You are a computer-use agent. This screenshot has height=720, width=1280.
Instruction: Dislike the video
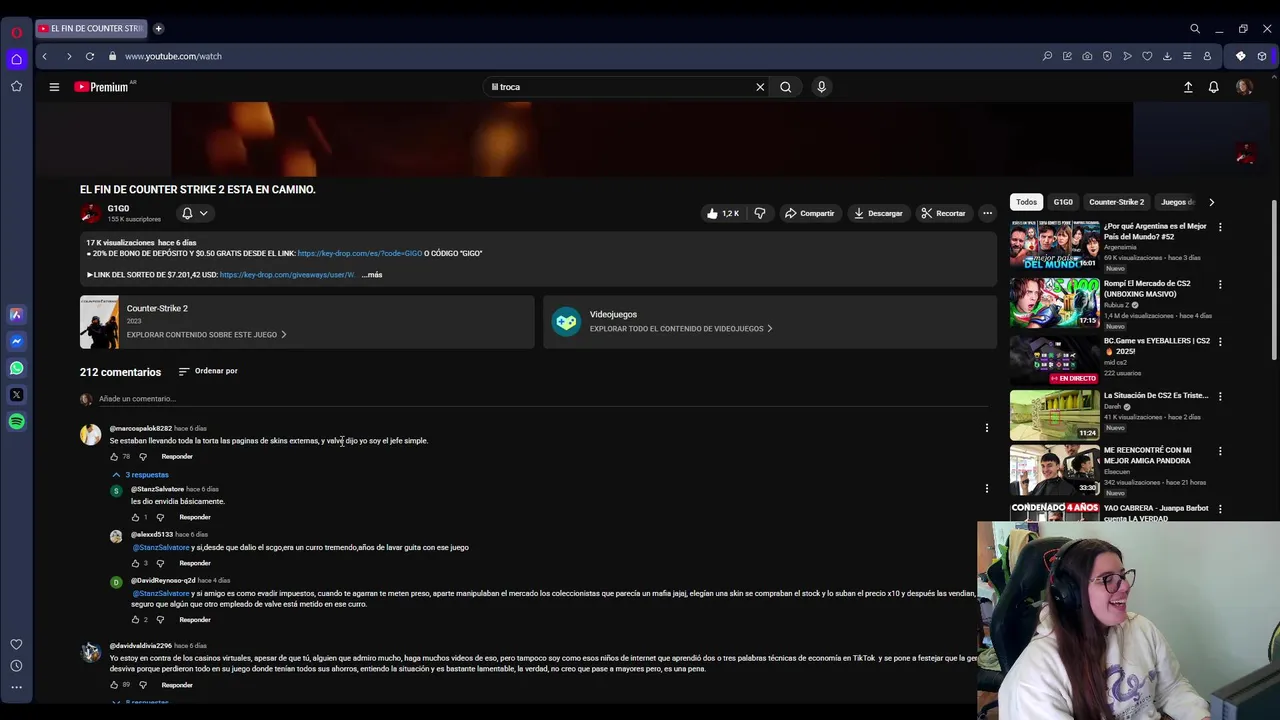point(760,213)
